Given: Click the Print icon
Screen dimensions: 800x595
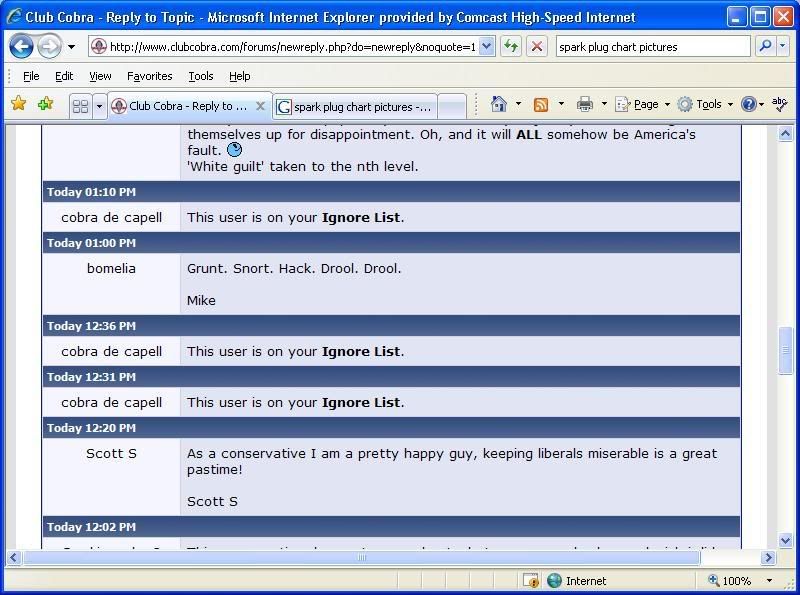Looking at the screenshot, I should coord(585,105).
